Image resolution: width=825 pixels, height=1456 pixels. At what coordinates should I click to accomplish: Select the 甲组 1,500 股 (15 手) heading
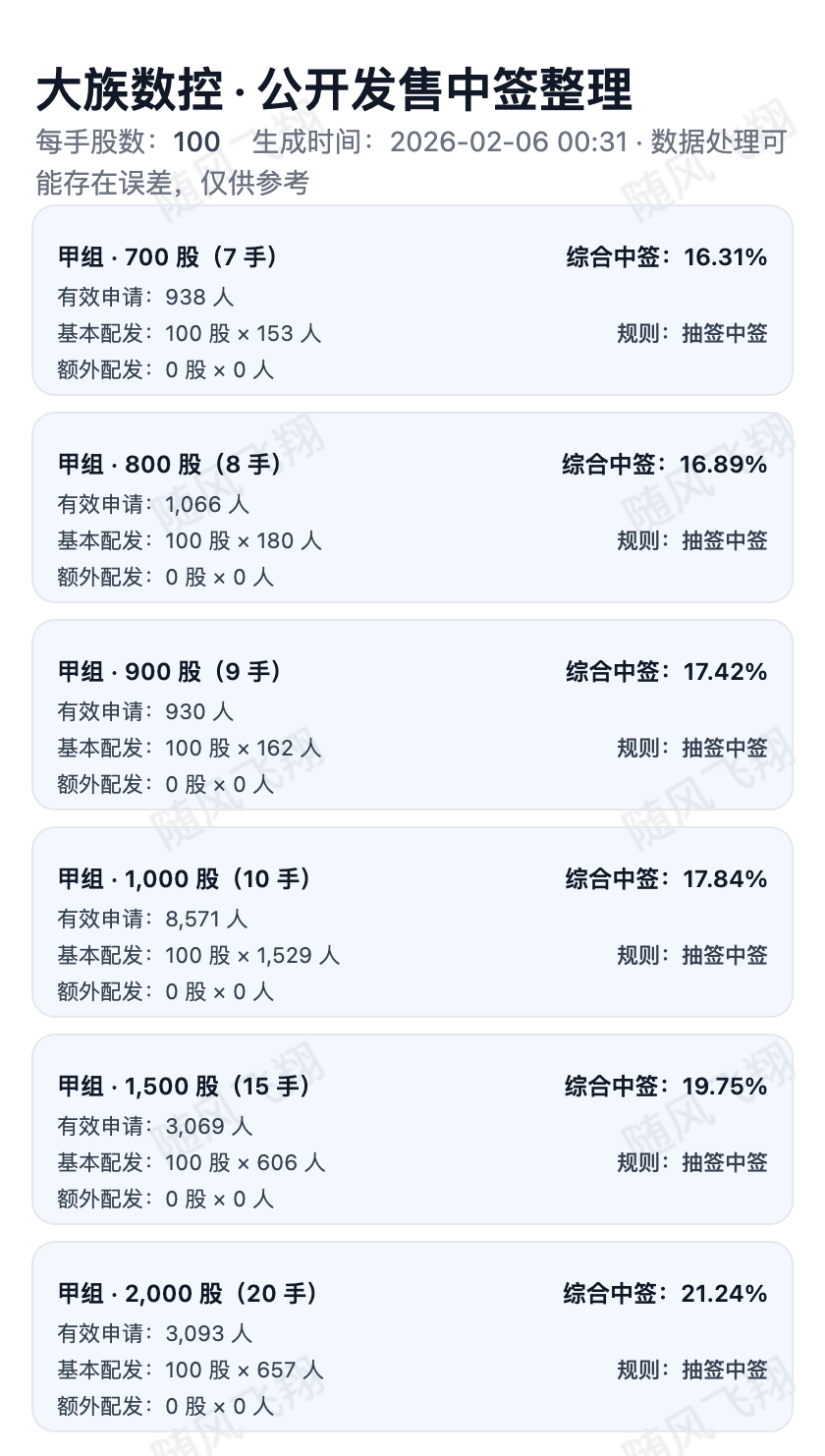coord(185,1087)
